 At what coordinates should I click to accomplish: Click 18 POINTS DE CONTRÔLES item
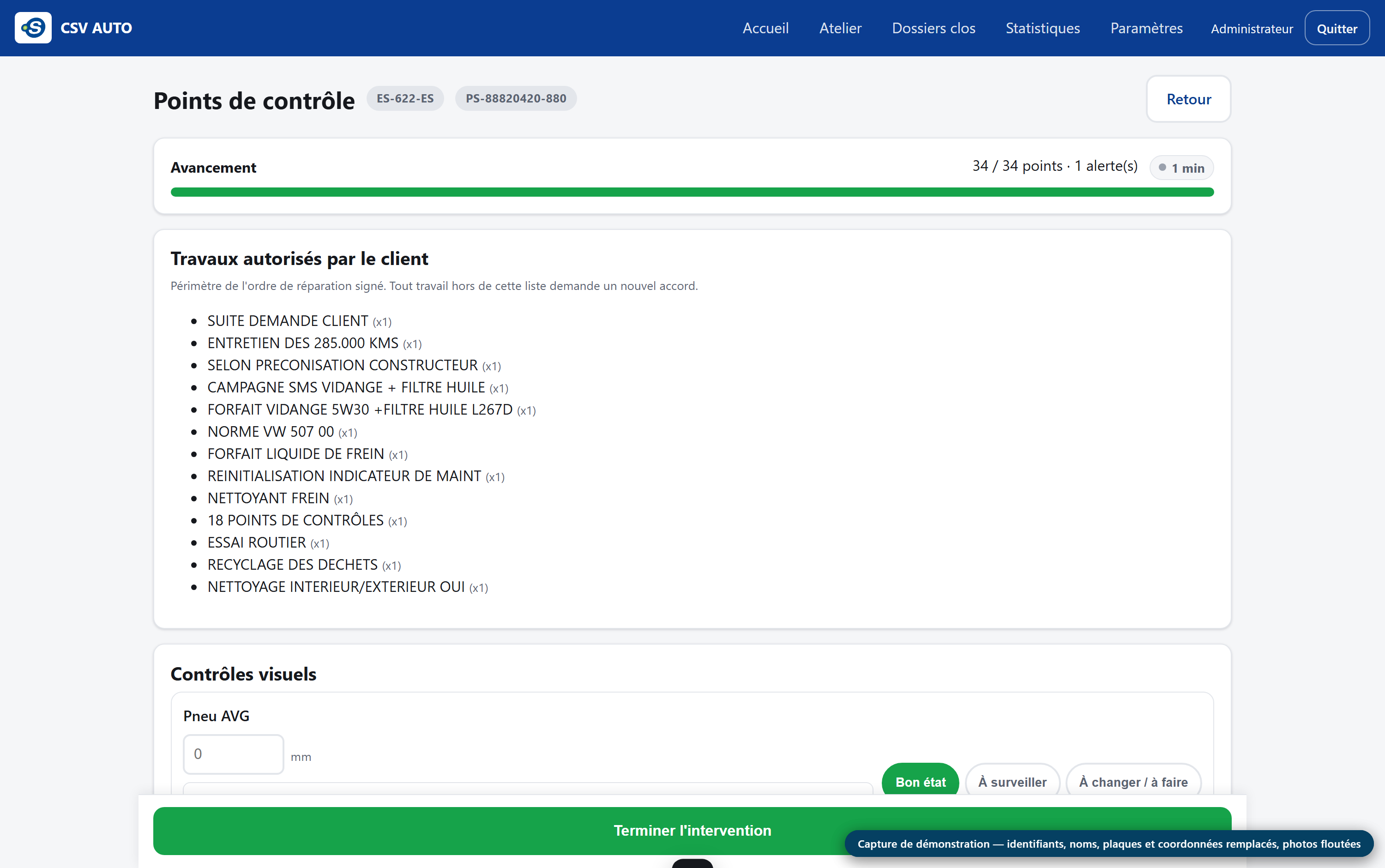[x=307, y=521]
